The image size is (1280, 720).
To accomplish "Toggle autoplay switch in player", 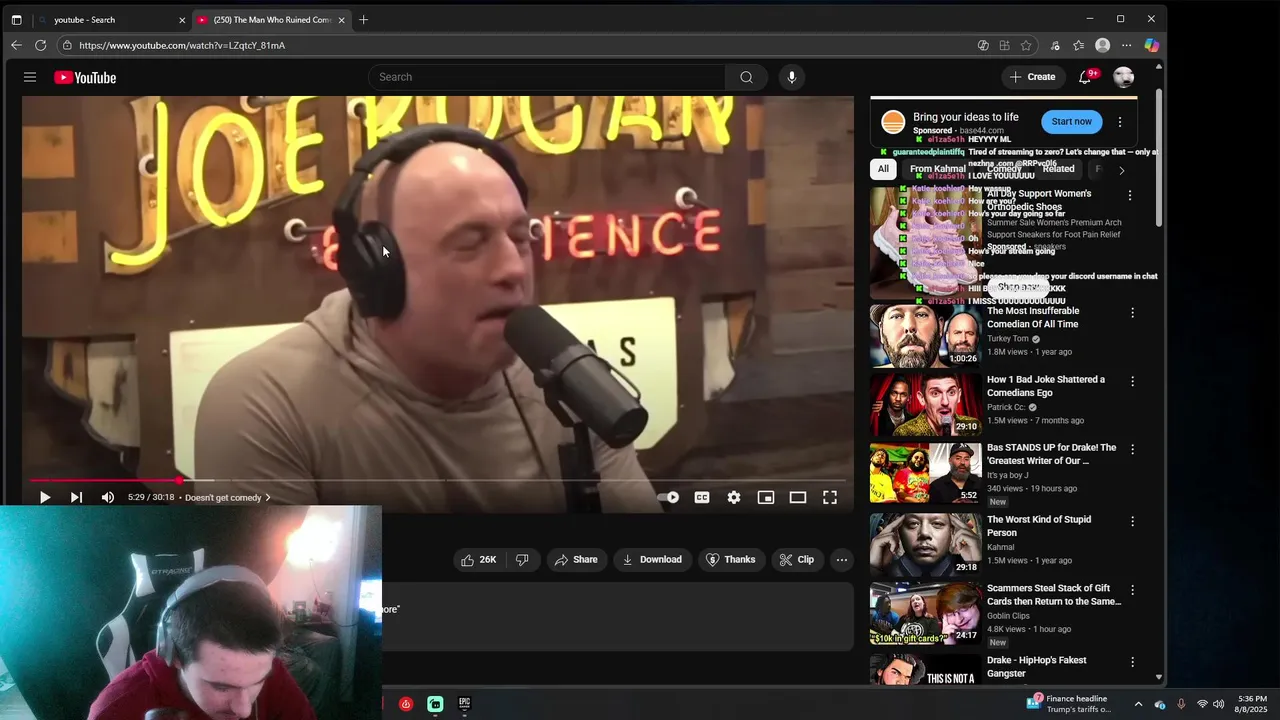I will (x=668, y=497).
